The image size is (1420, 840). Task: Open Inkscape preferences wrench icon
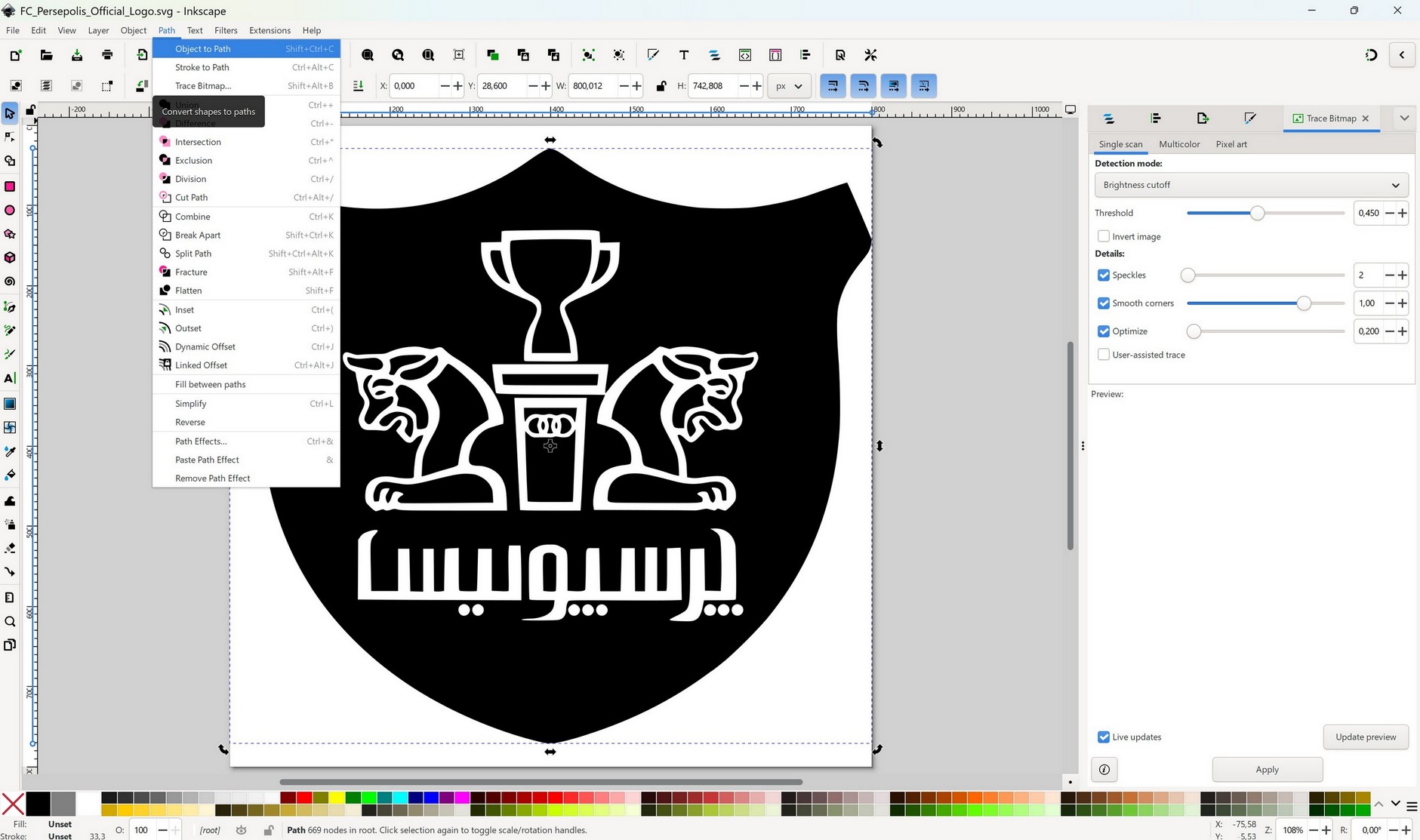pyautogui.click(x=870, y=55)
